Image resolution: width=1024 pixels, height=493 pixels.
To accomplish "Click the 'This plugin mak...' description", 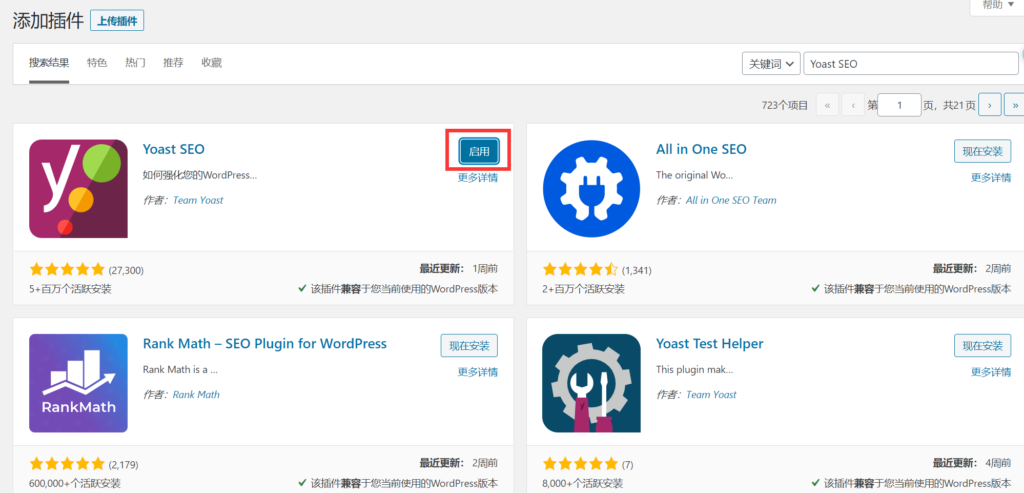I will (x=694, y=370).
